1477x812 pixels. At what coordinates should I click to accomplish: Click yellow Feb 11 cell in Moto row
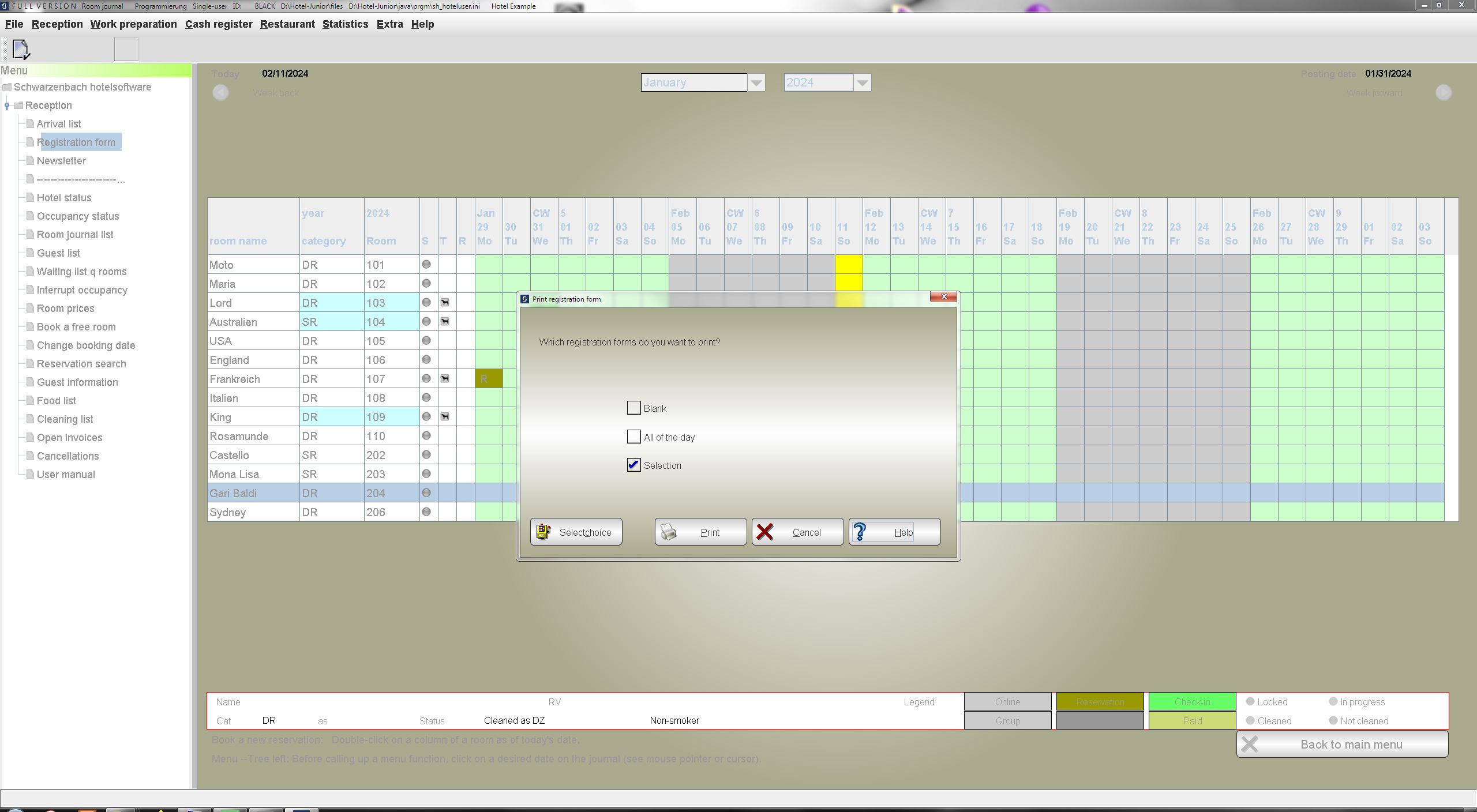click(849, 264)
